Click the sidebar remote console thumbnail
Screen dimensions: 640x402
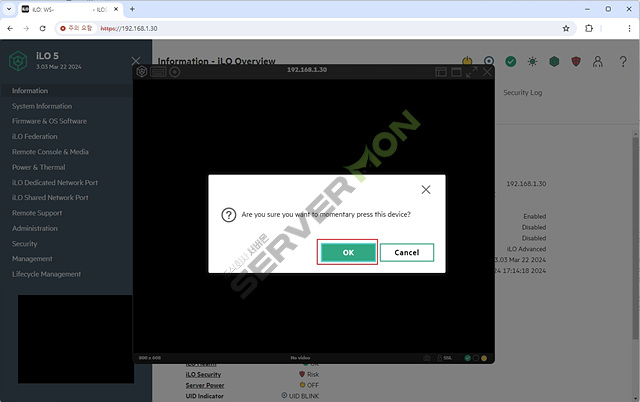point(76,339)
